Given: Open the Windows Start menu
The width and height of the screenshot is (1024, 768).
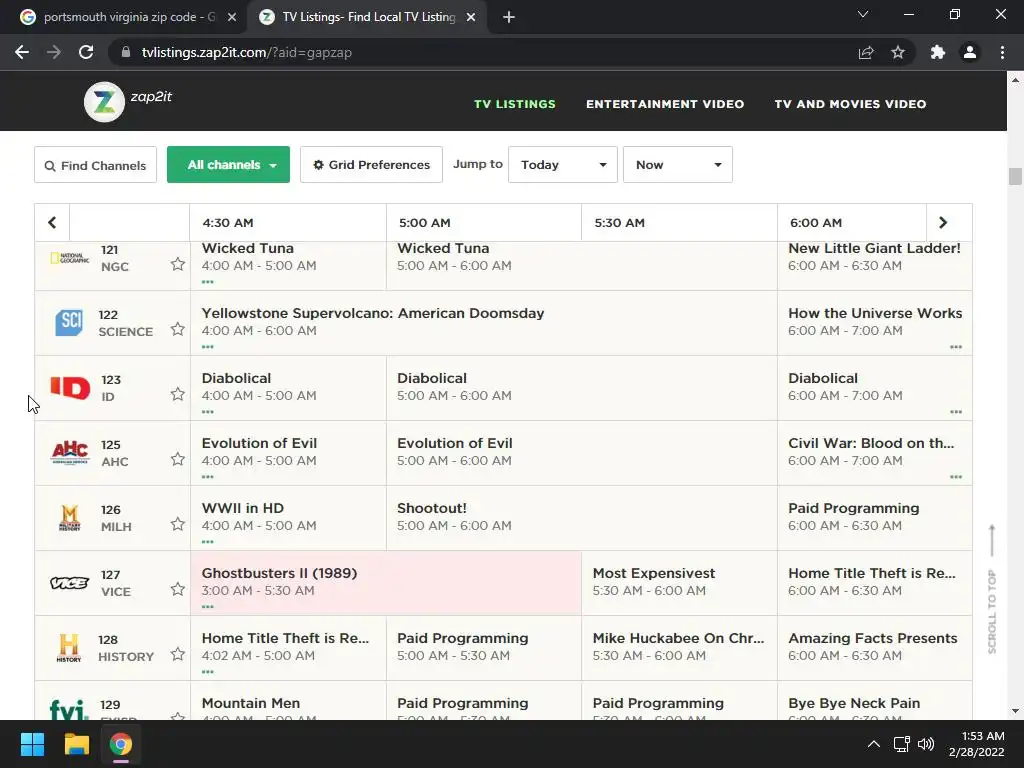Looking at the screenshot, I should coord(32,744).
